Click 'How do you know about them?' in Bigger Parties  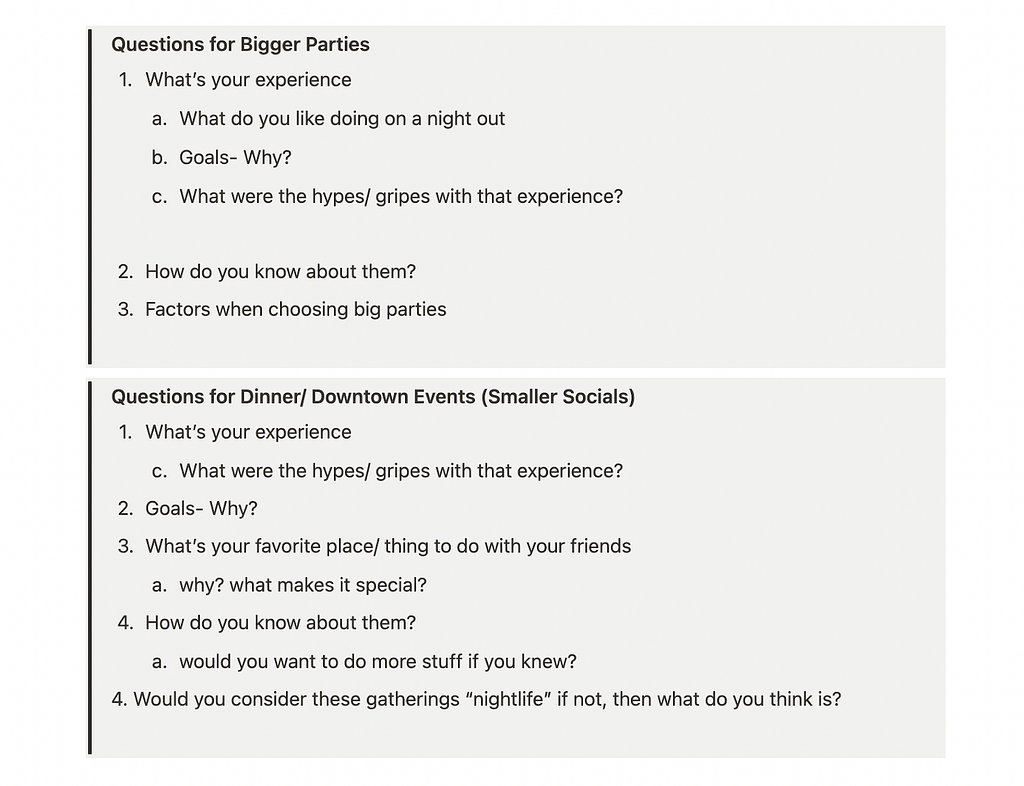280,272
